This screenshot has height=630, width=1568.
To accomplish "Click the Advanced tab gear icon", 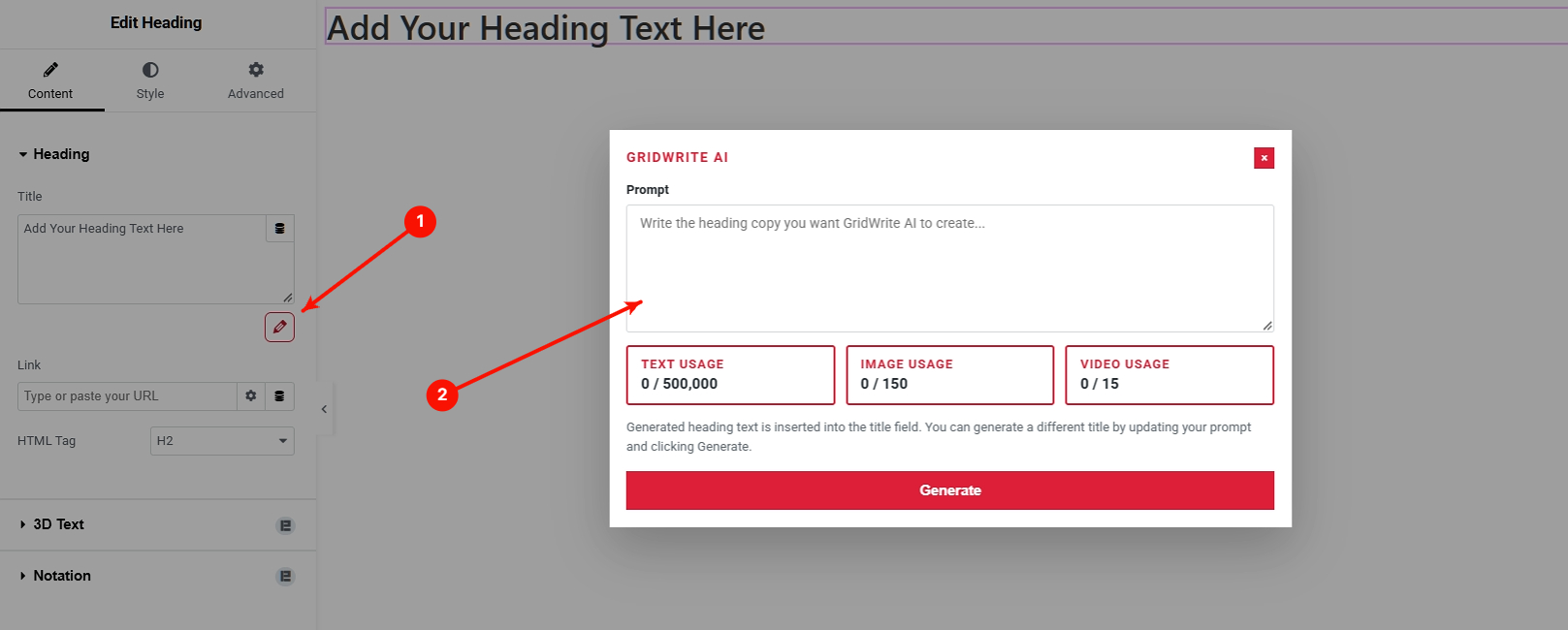I will (x=256, y=70).
